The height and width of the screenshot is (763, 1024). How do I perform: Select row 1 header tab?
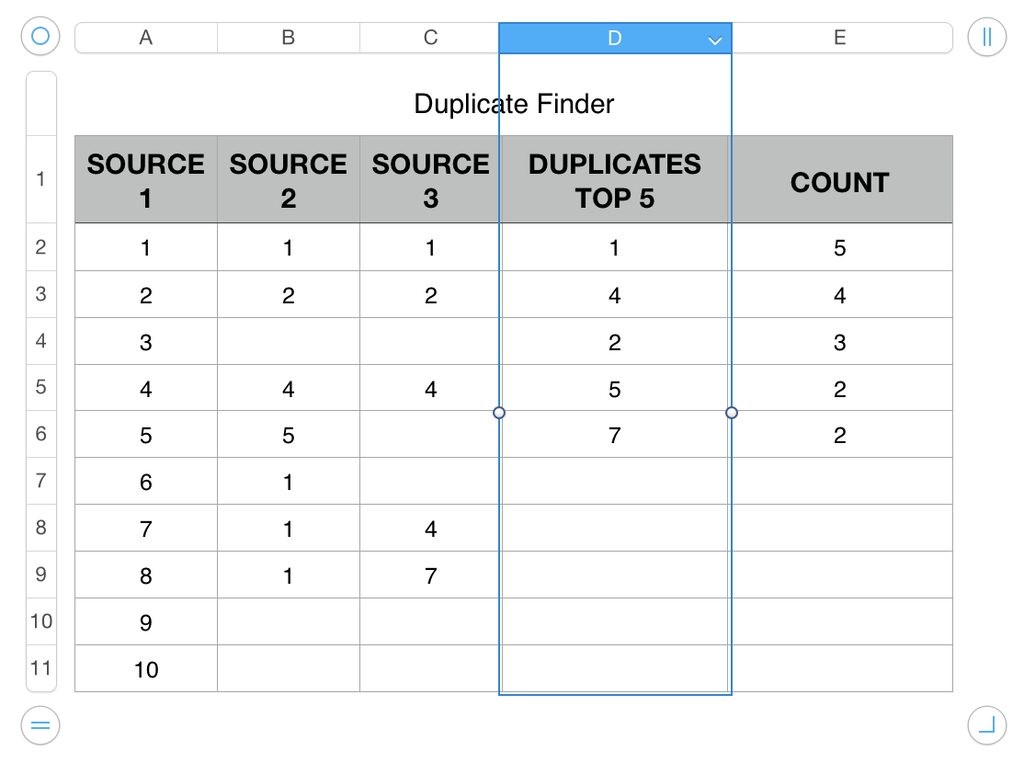(x=41, y=179)
